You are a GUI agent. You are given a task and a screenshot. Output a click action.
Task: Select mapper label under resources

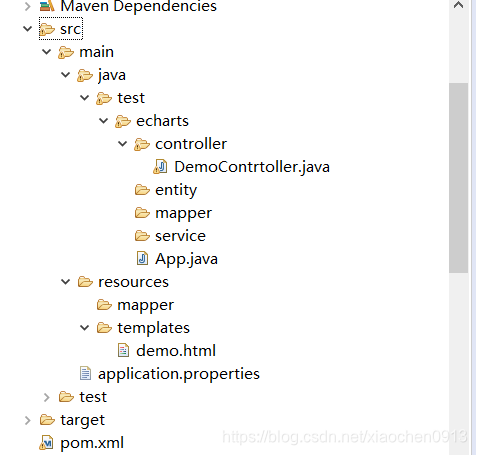click(145, 305)
